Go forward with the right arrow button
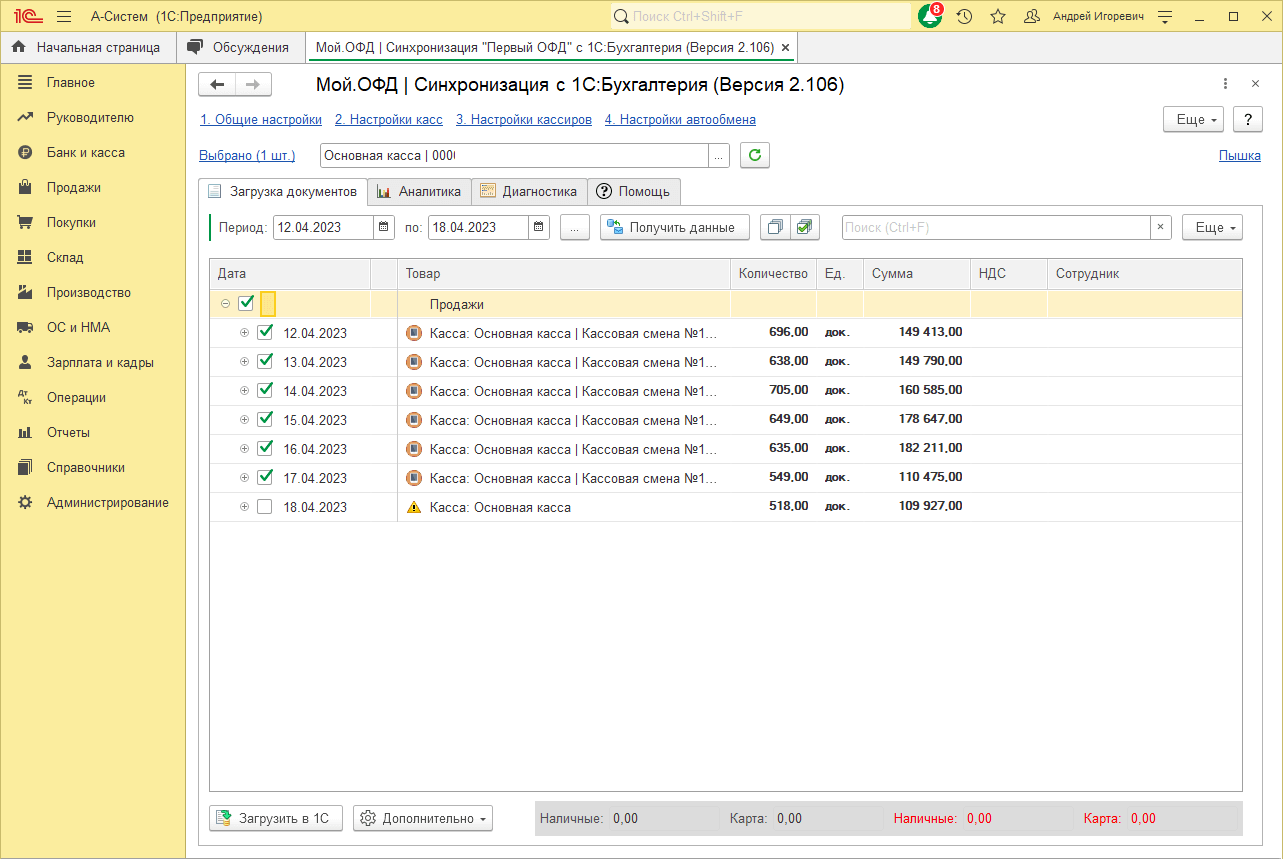 253,85
